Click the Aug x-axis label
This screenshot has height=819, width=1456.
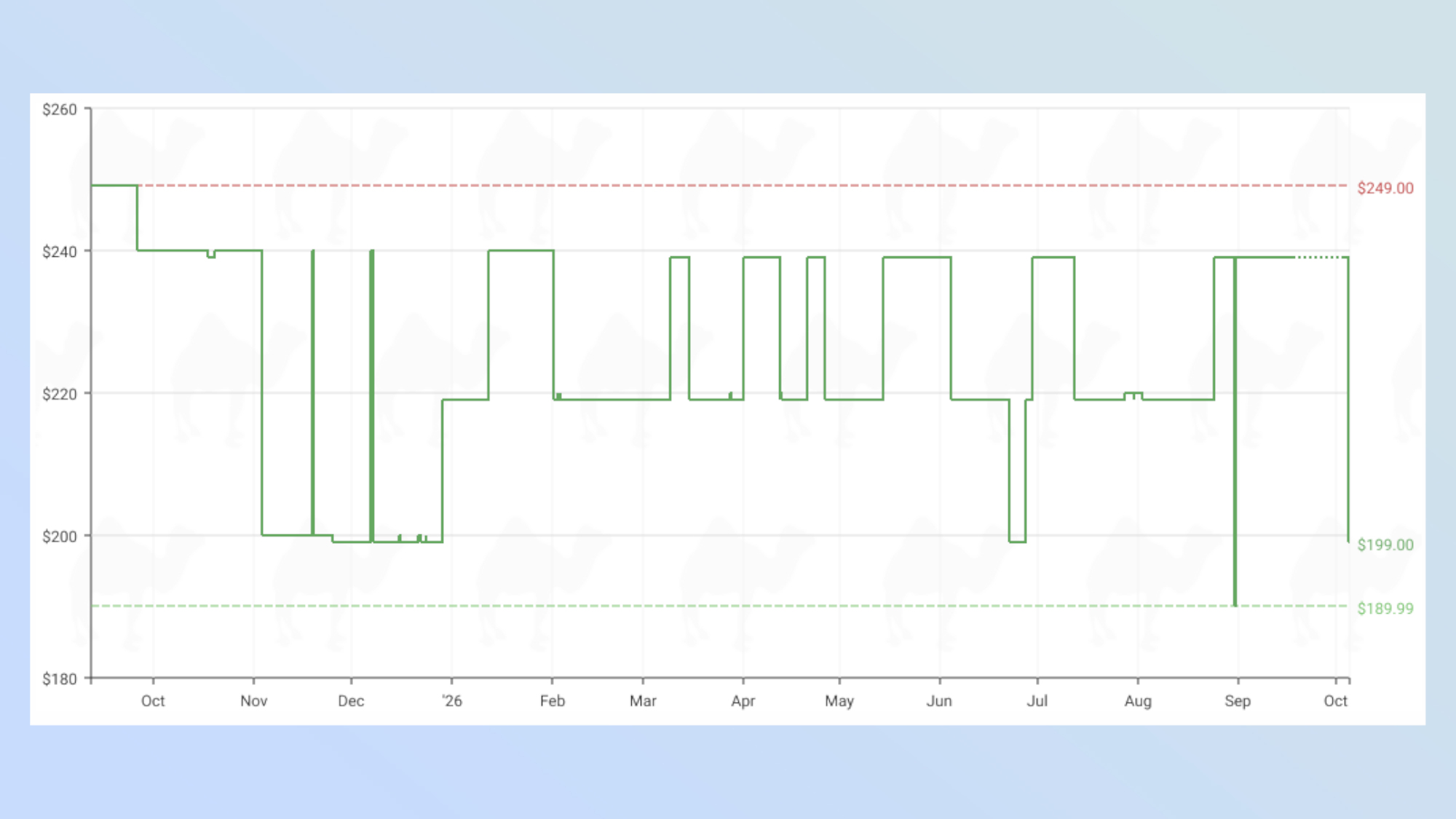point(1138,700)
